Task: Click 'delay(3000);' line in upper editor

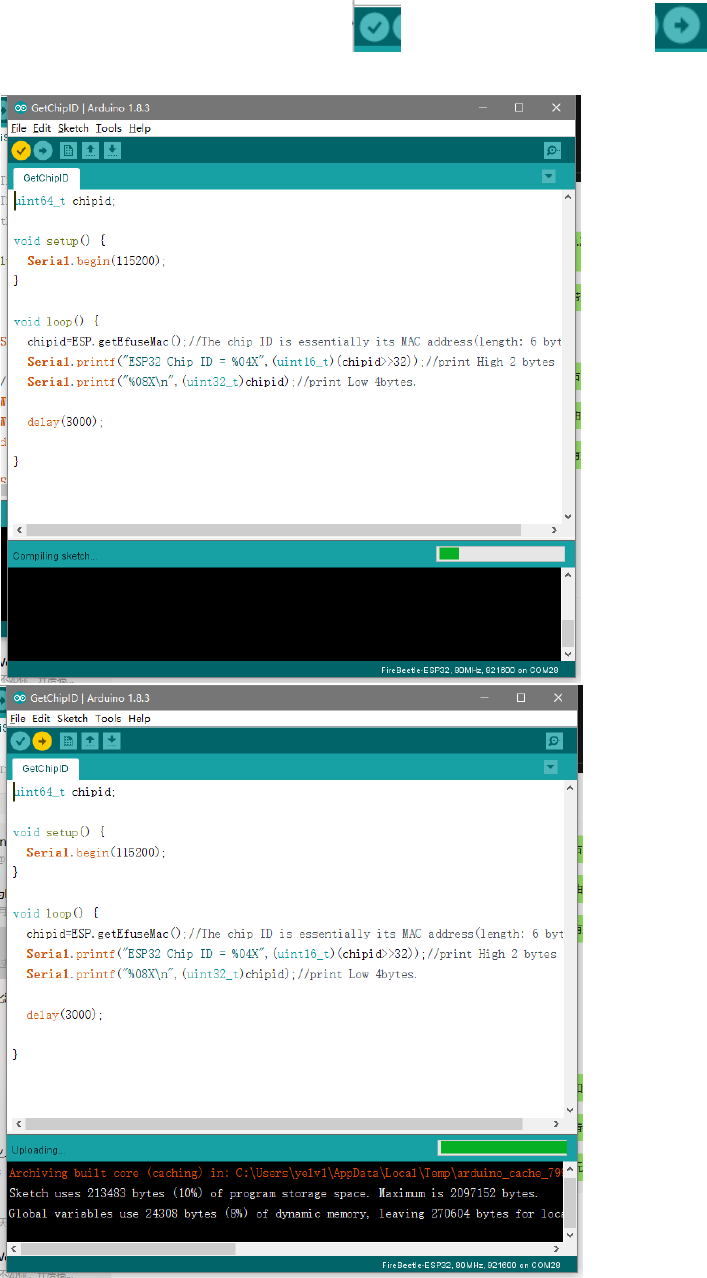Action: tap(65, 422)
